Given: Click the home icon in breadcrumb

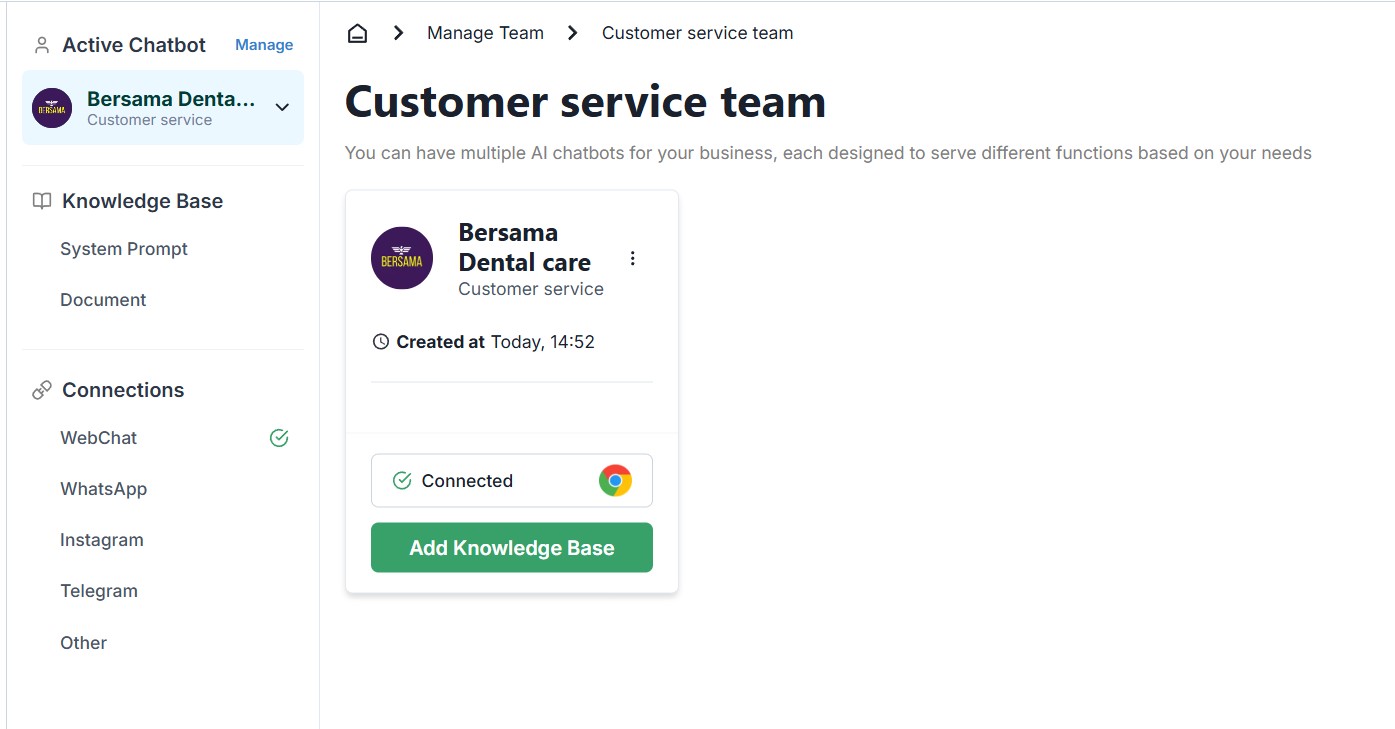Looking at the screenshot, I should 357,33.
